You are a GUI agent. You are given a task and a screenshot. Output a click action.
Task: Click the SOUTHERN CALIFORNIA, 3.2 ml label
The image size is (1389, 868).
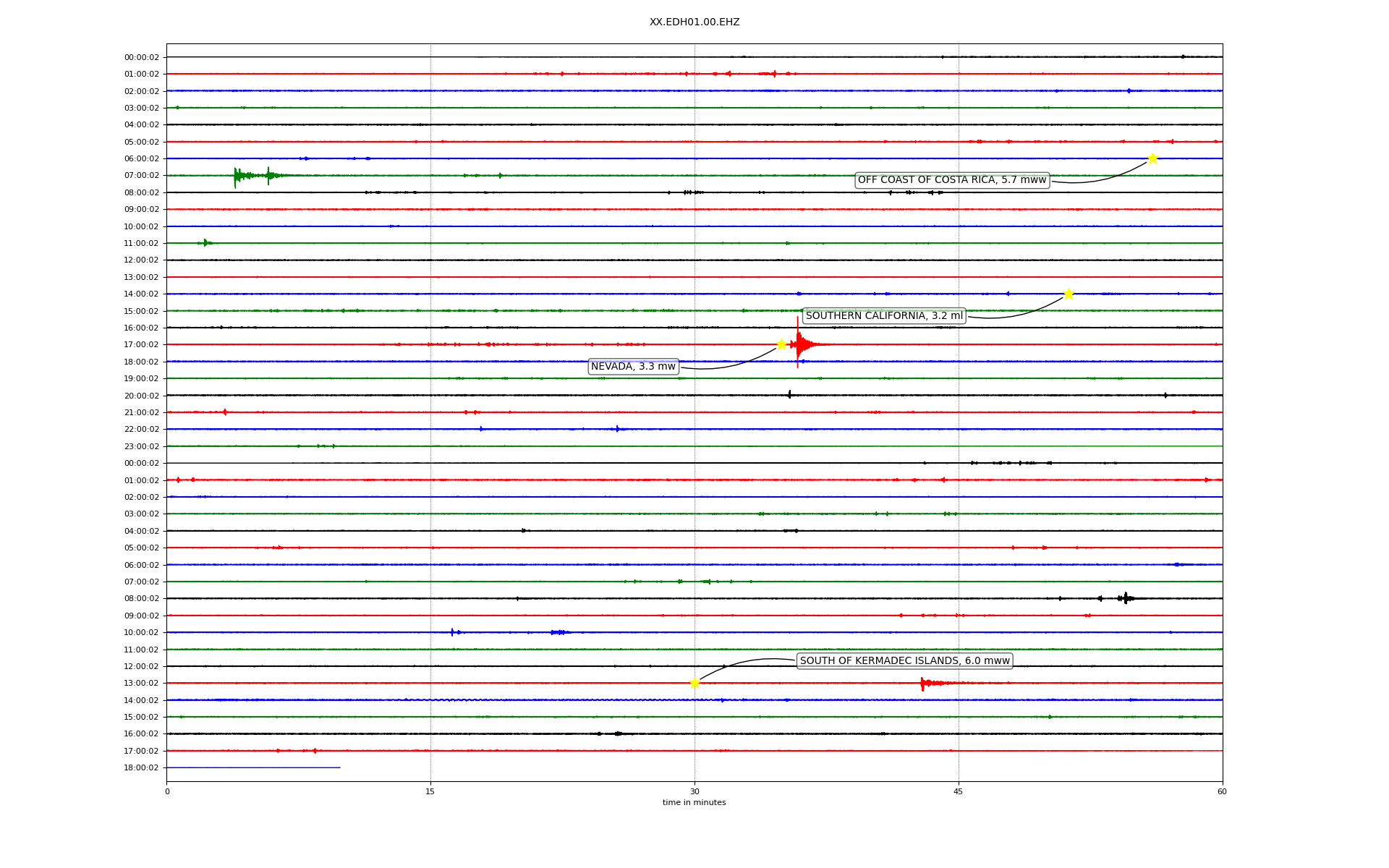click(884, 316)
